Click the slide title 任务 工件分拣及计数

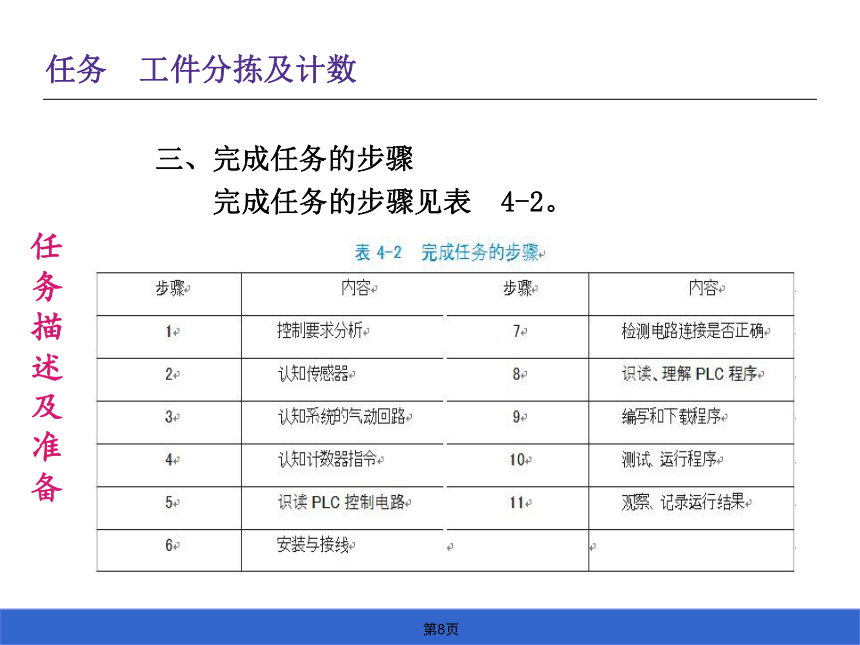click(x=201, y=70)
